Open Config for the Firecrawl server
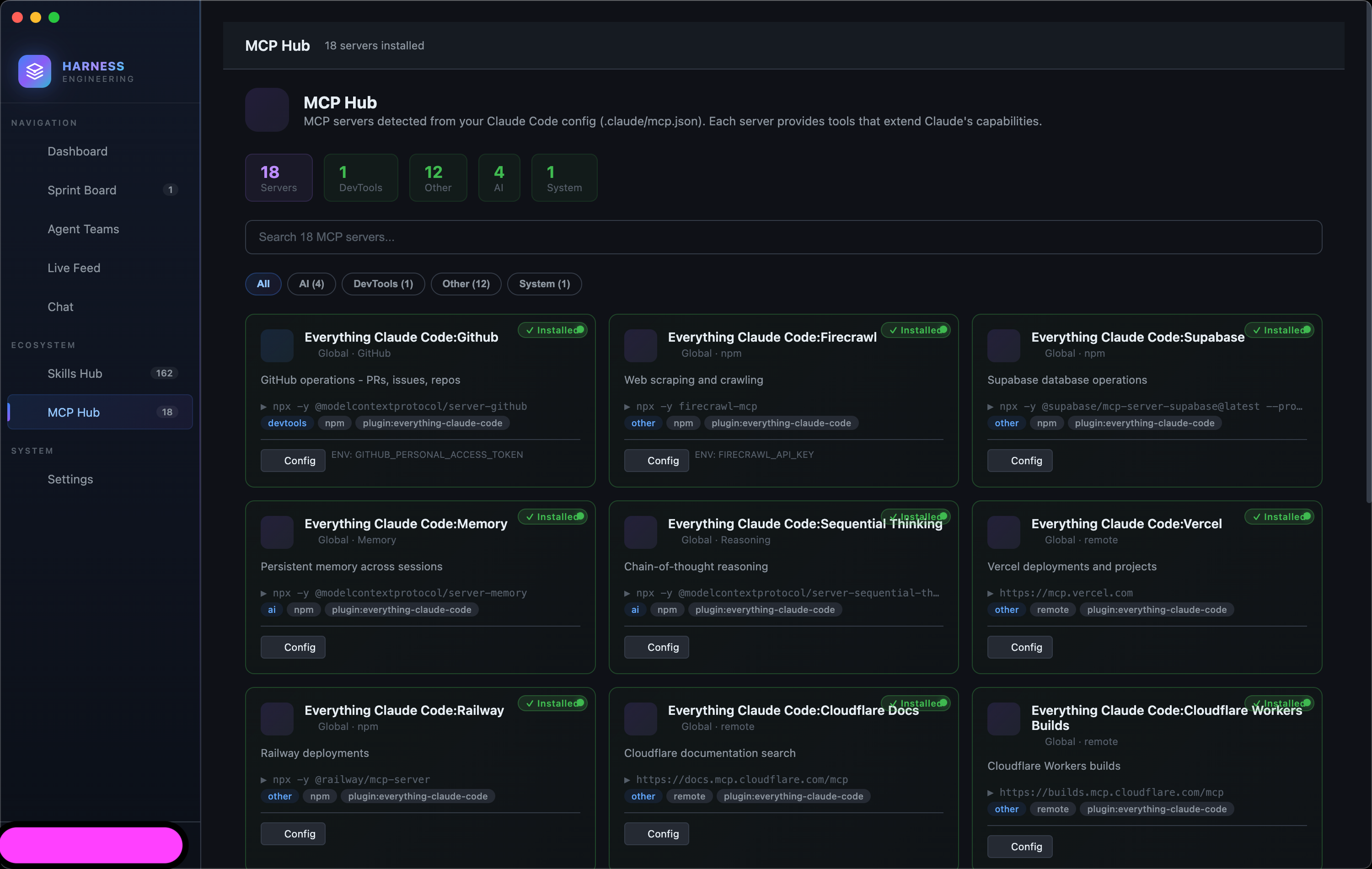Screen dimensions: 1372x869 656,461
